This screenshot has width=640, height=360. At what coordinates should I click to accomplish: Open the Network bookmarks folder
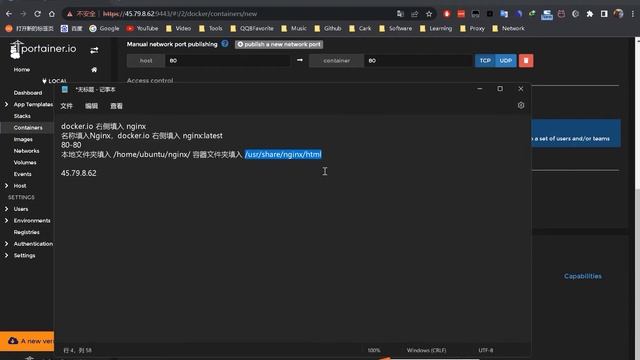pos(509,29)
